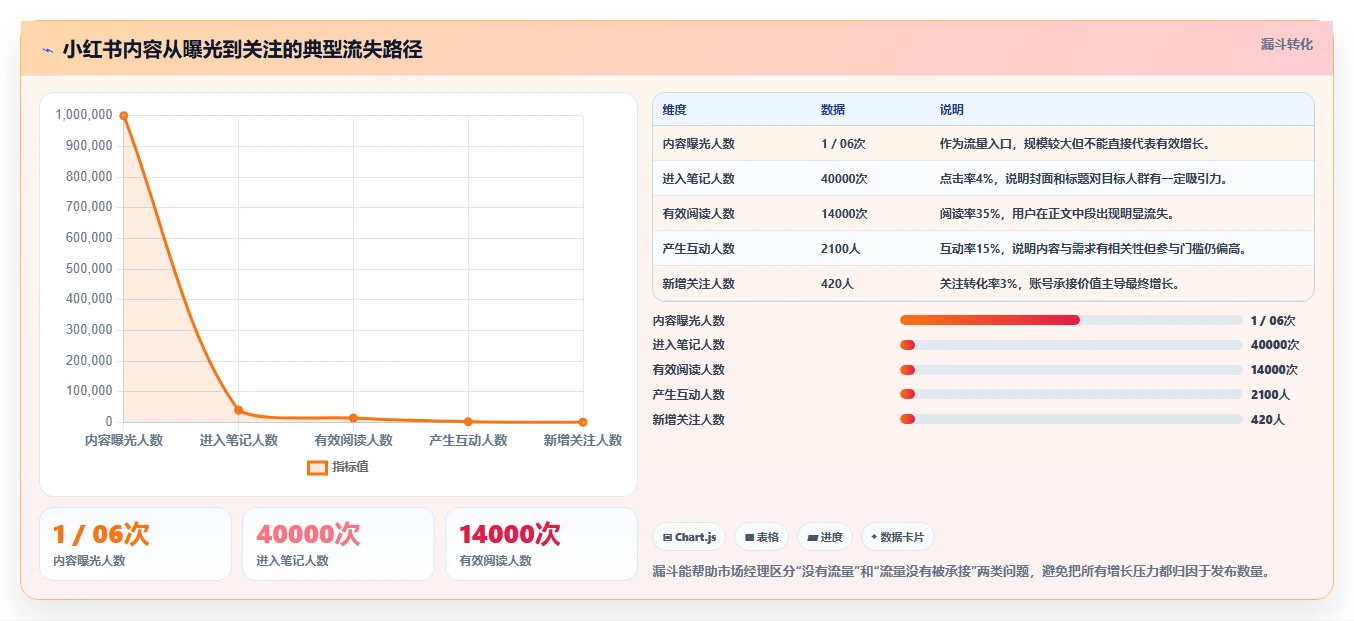This screenshot has height=621, width=1354.
Task: Click the 产生互动人数 data point on the chart
Action: pyautogui.click(x=468, y=422)
